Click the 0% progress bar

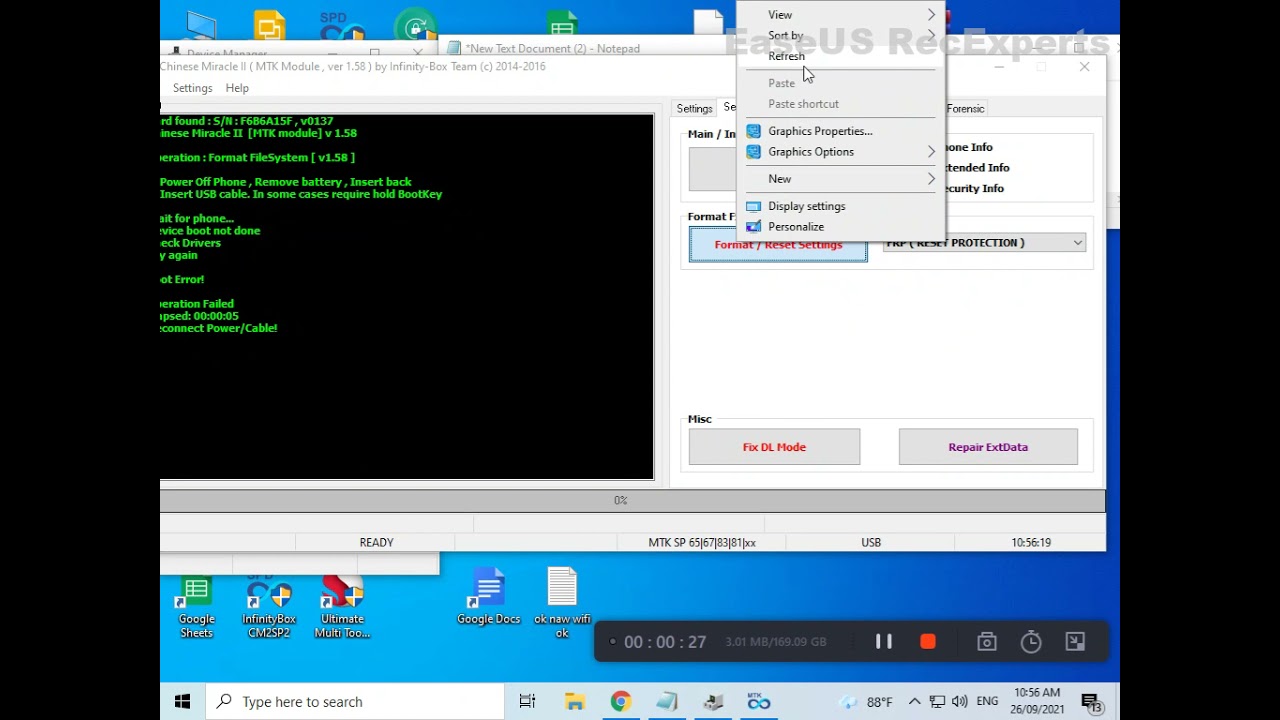632,500
